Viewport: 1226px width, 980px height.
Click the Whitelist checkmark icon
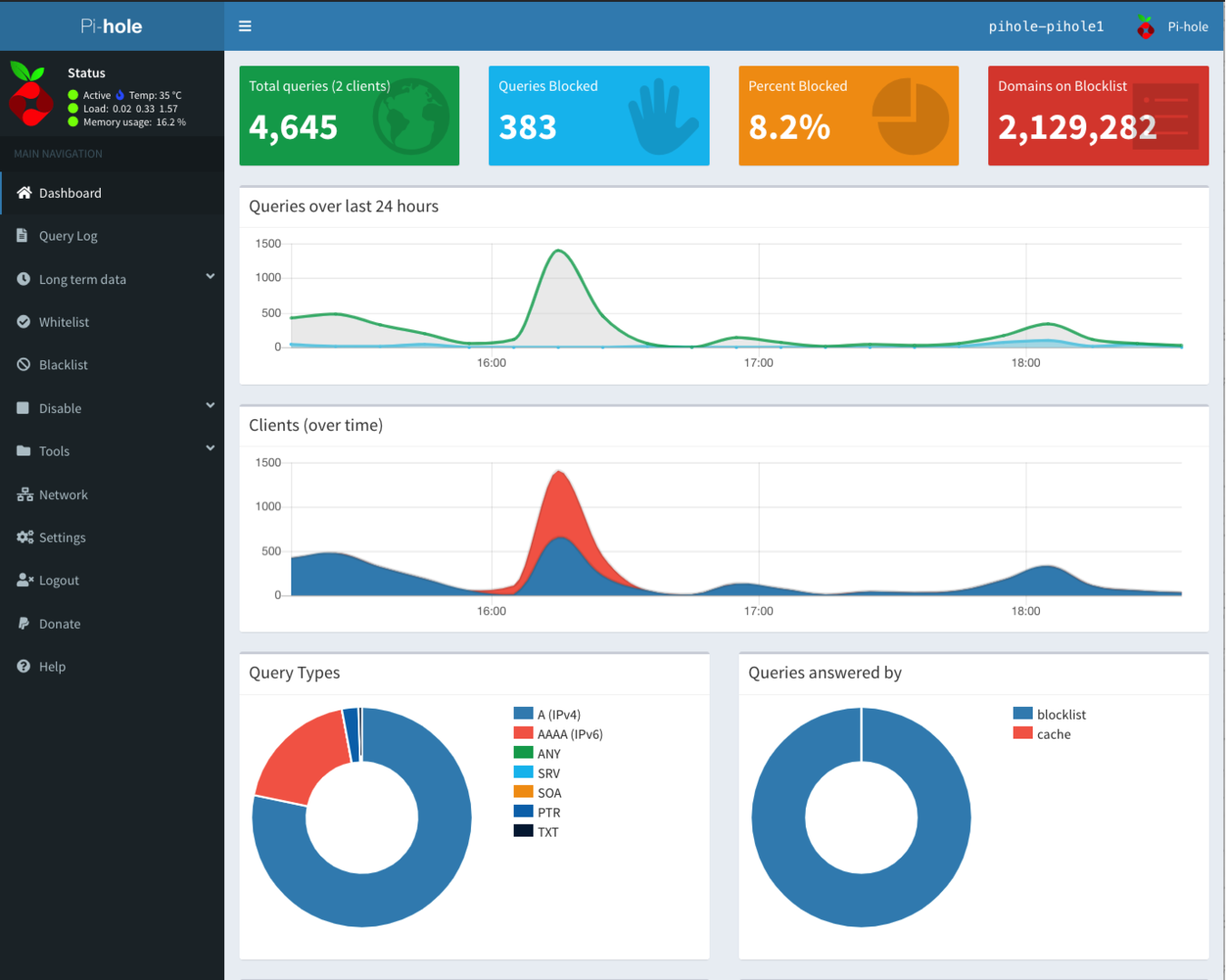(24, 321)
